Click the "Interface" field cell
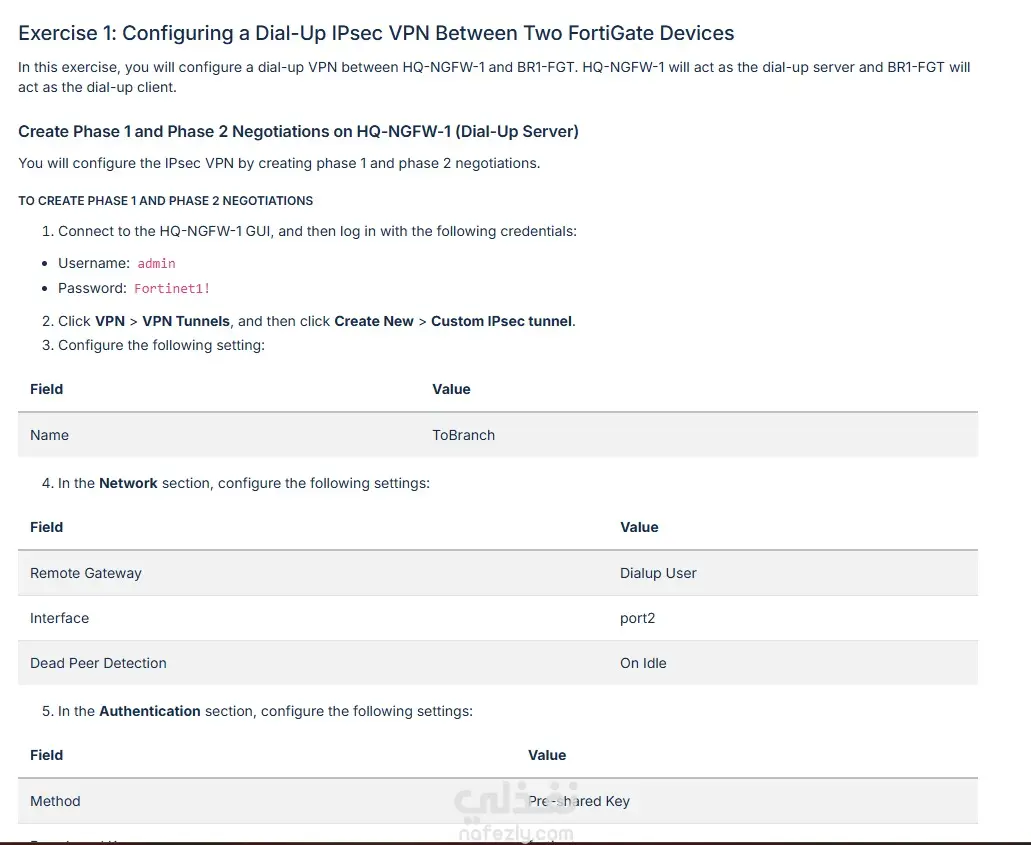 pos(60,619)
